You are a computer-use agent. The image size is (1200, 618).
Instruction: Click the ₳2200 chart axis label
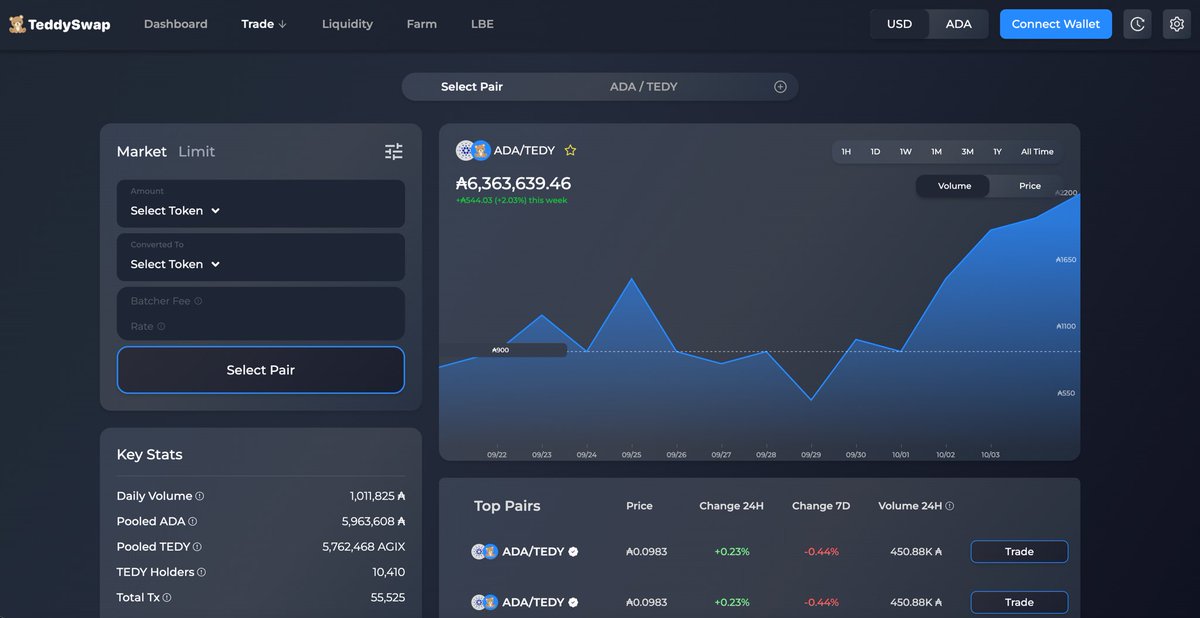tap(1066, 193)
